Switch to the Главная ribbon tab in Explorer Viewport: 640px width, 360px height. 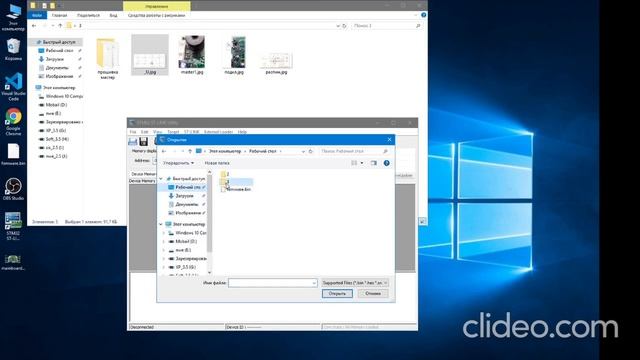click(60, 15)
